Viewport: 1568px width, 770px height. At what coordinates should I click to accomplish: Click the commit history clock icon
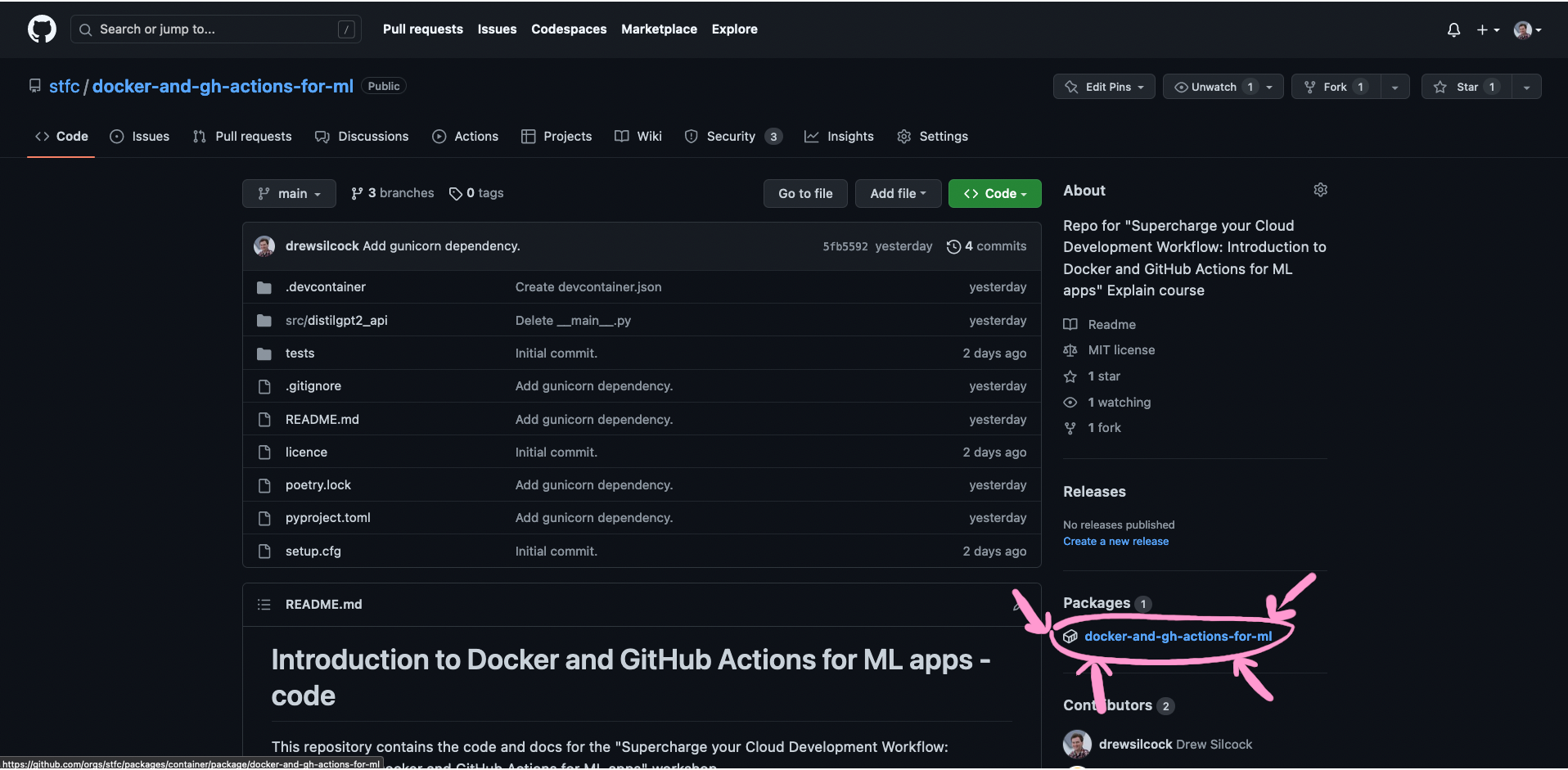(953, 245)
